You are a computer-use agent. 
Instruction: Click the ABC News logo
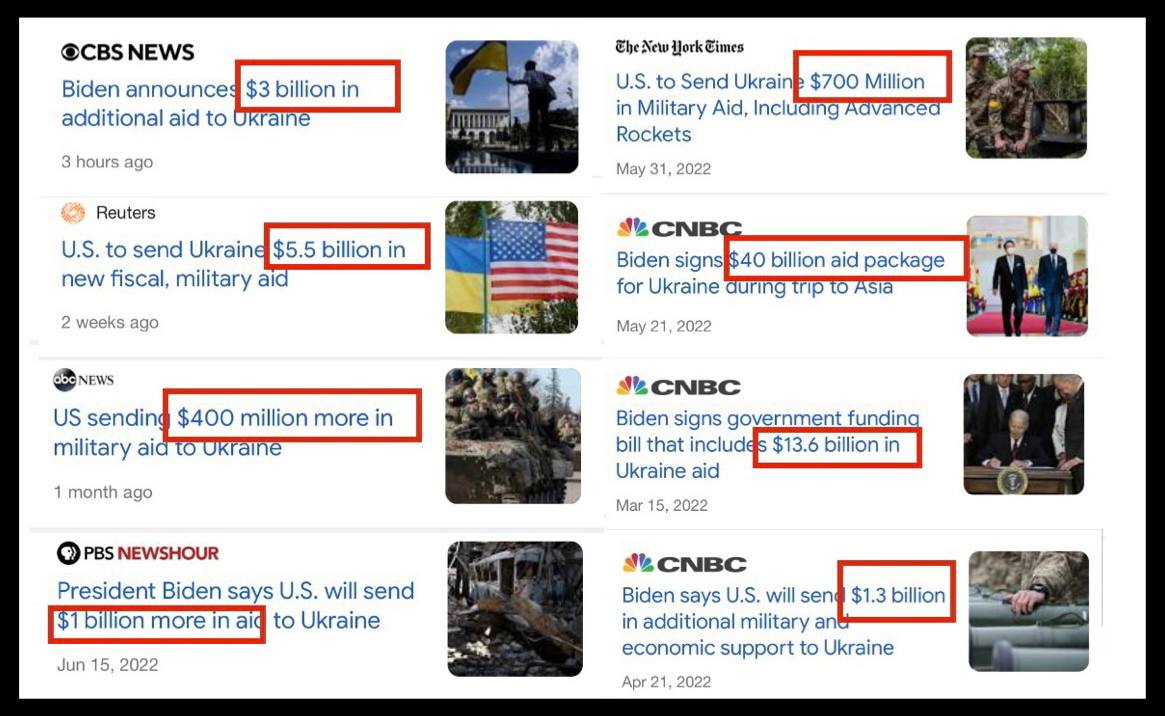pos(83,380)
